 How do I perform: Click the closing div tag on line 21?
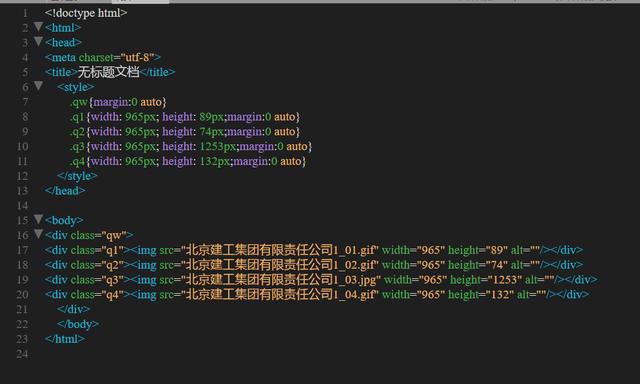coord(74,309)
